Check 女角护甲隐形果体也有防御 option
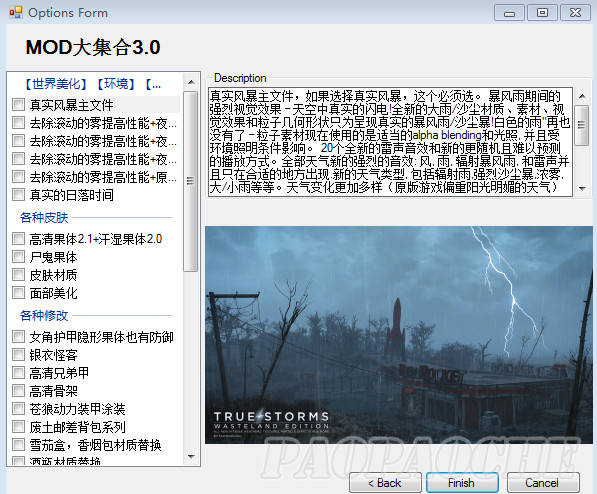Screen dimensions: 597x494 (x=18, y=337)
